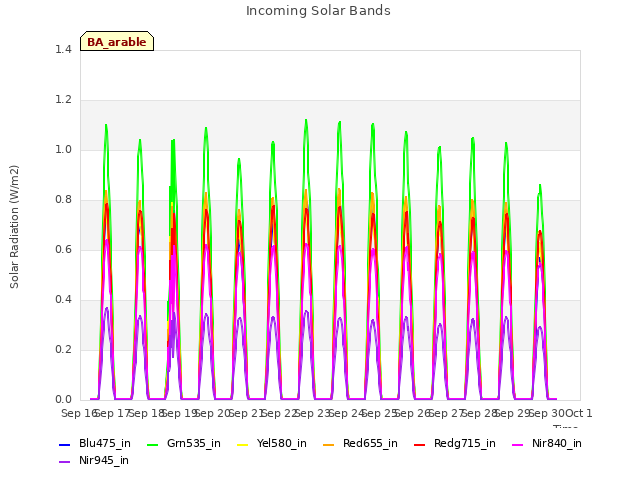Click the 0.8 y-axis tick label
This screenshot has width=640, height=480.
click(63, 199)
